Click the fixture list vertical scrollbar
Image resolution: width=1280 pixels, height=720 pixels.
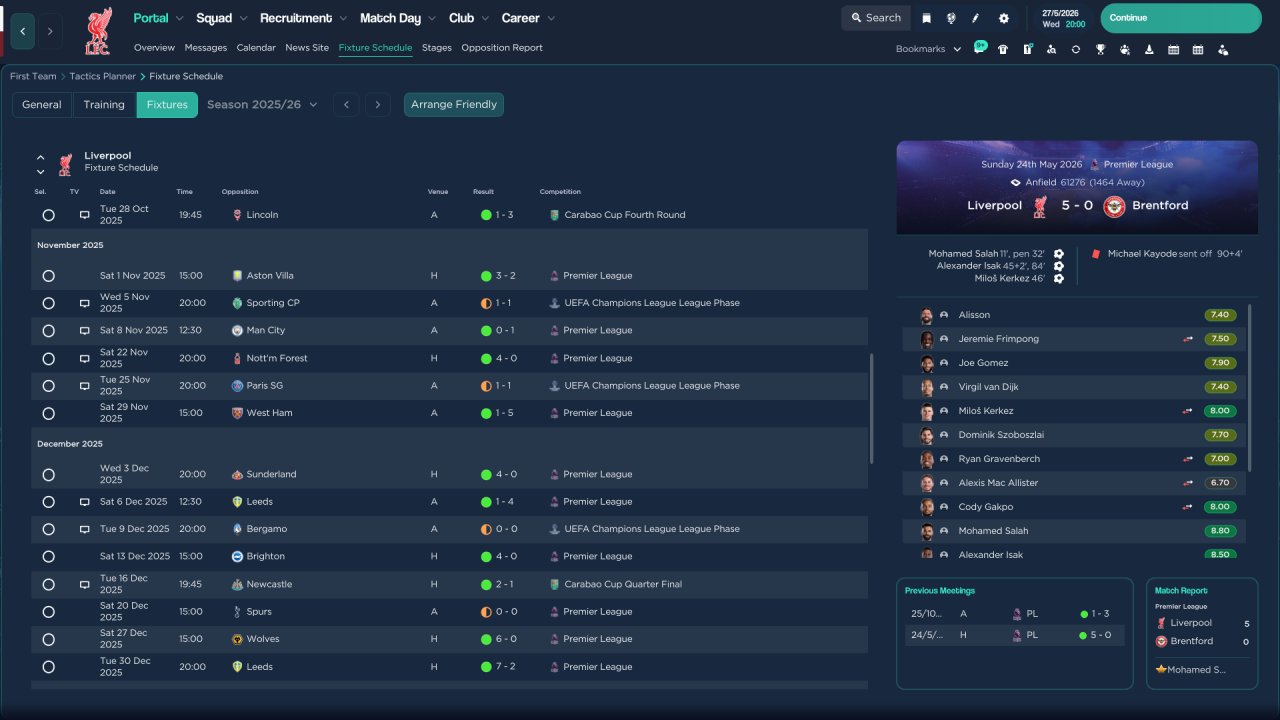coord(871,408)
